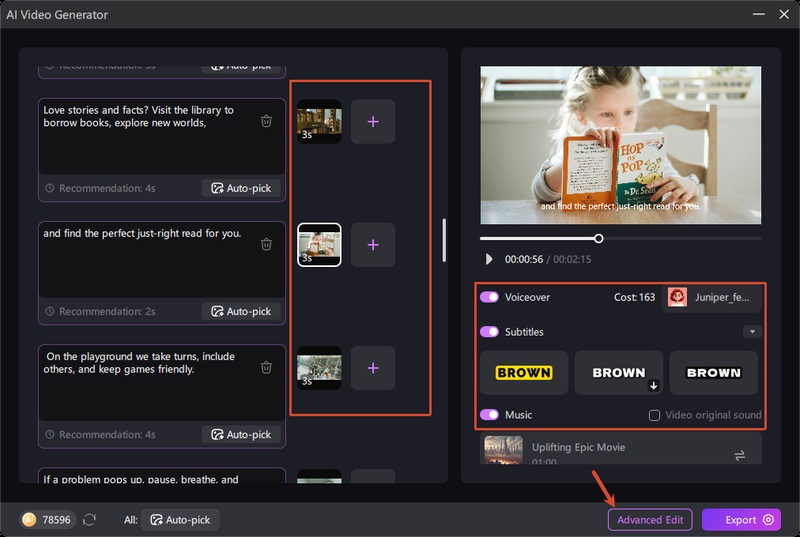Toggle the Music switch
The height and width of the screenshot is (537, 800).
click(x=489, y=415)
